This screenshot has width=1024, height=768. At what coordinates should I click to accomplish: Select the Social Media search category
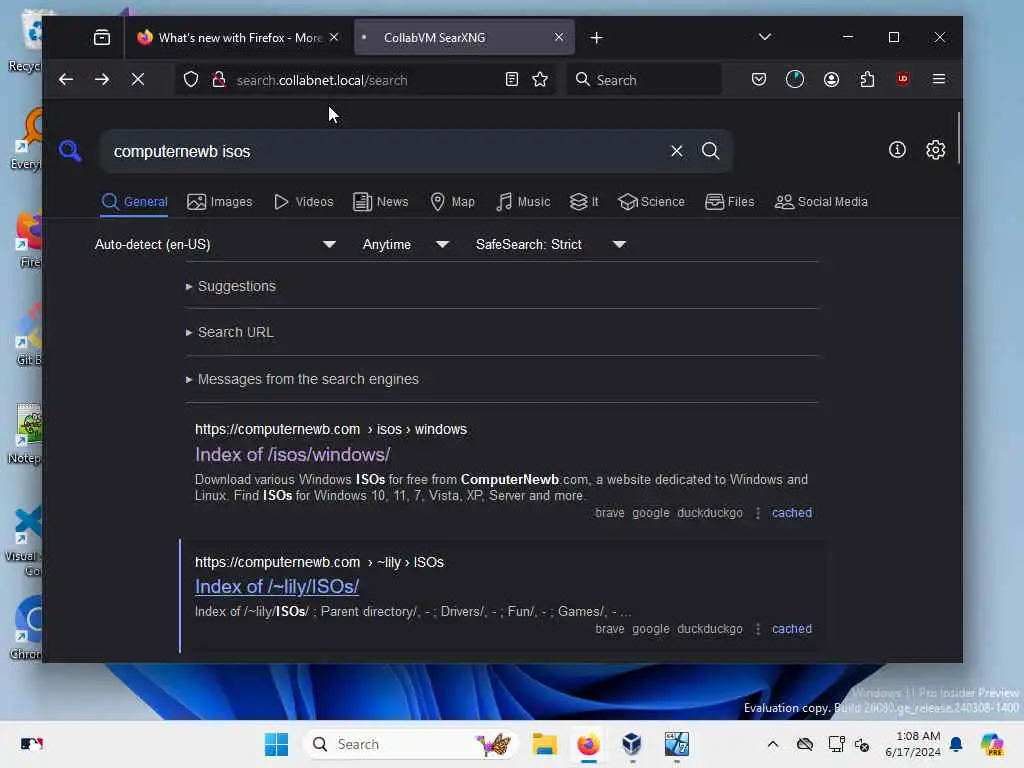pyautogui.click(x=821, y=202)
